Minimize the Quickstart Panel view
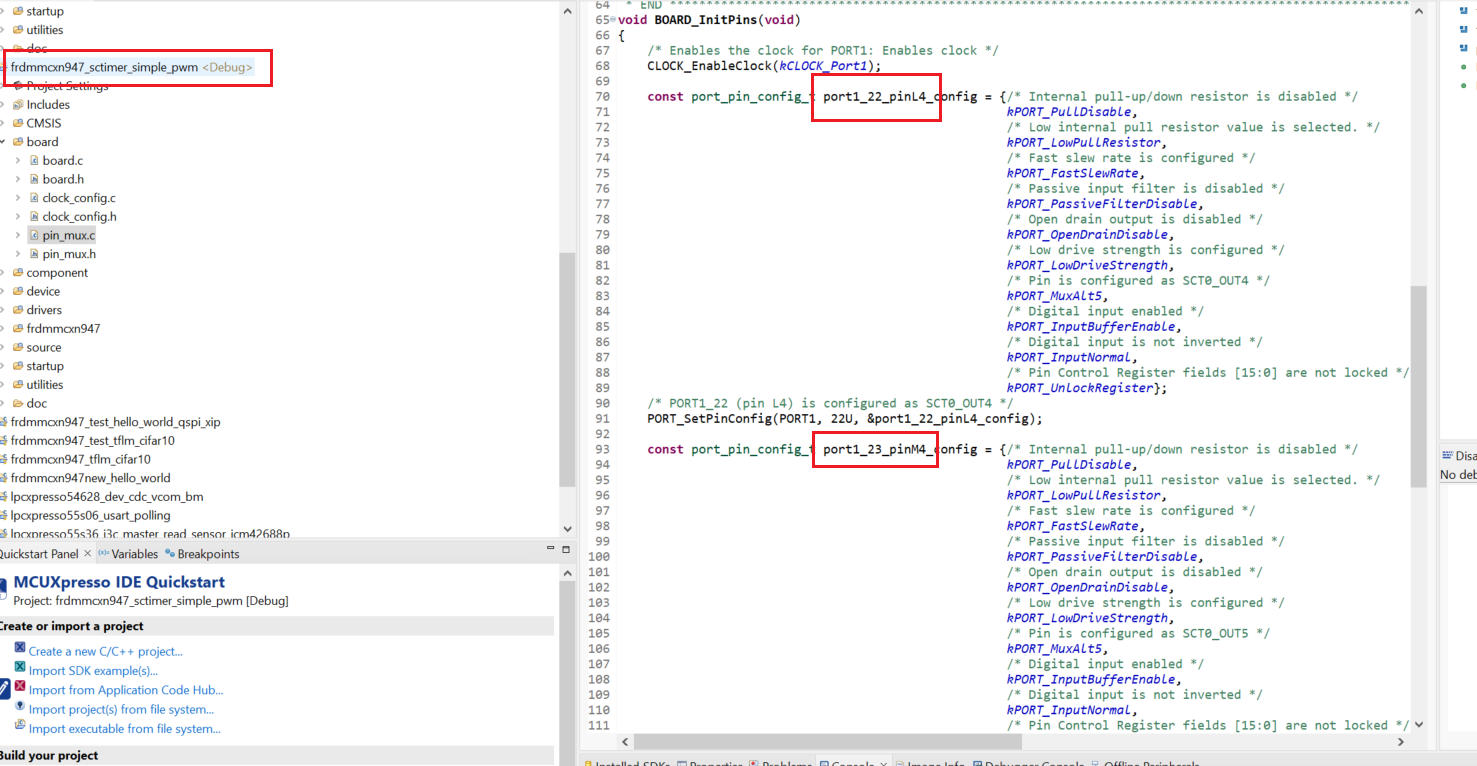1477x766 pixels. coord(551,547)
